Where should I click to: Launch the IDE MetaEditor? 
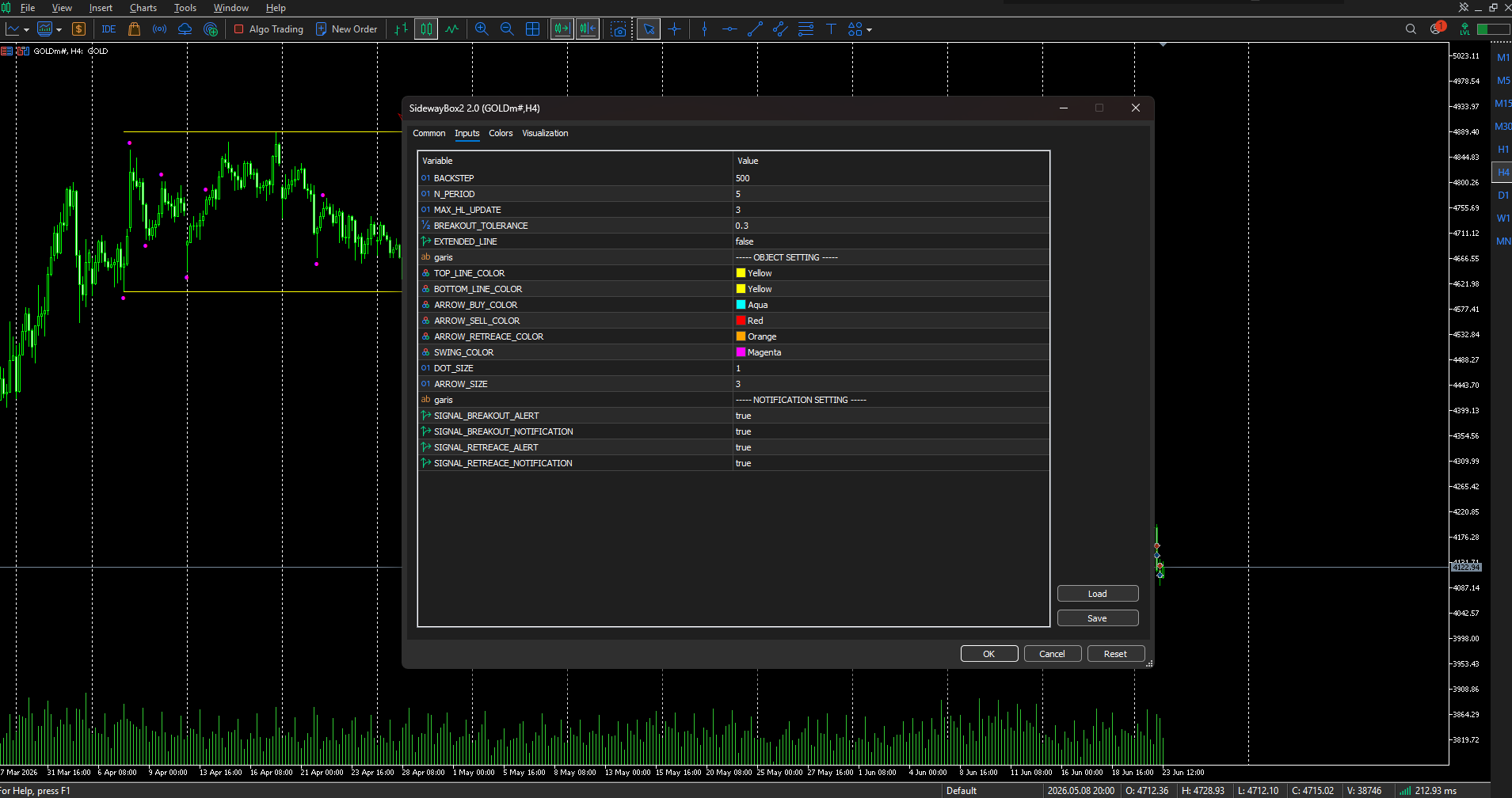pyautogui.click(x=109, y=29)
